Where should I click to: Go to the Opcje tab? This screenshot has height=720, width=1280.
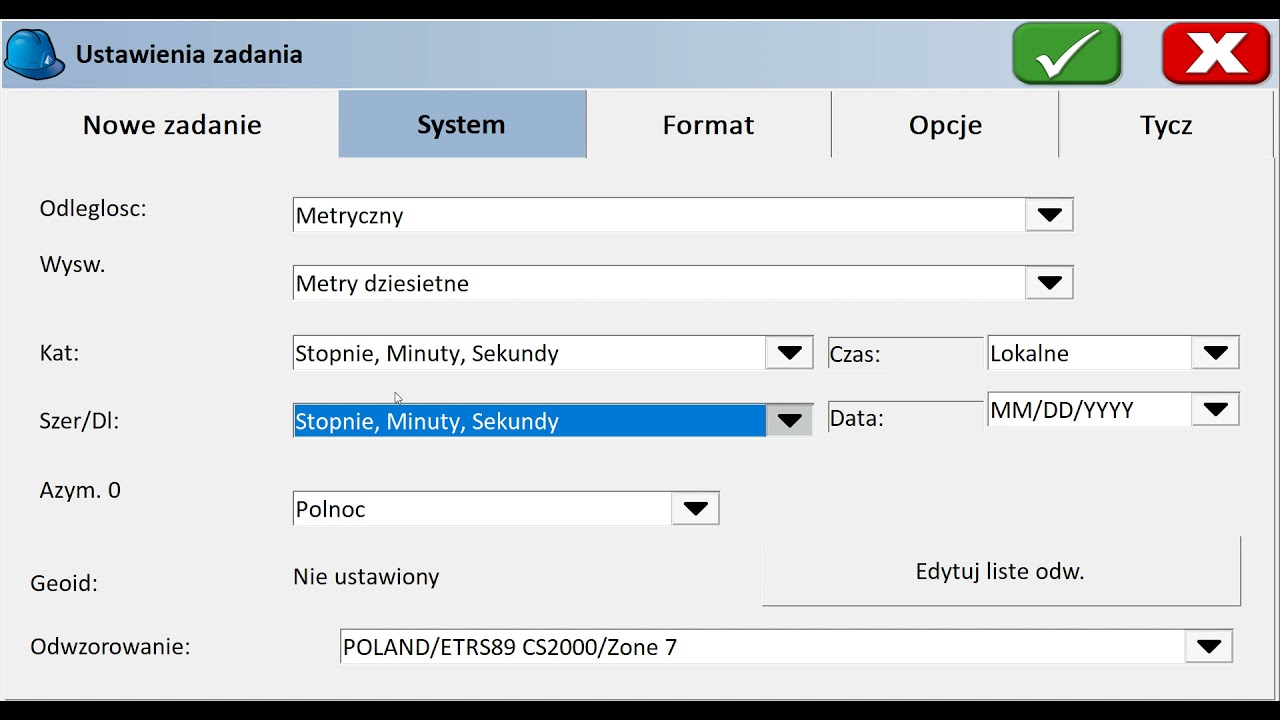pos(945,125)
